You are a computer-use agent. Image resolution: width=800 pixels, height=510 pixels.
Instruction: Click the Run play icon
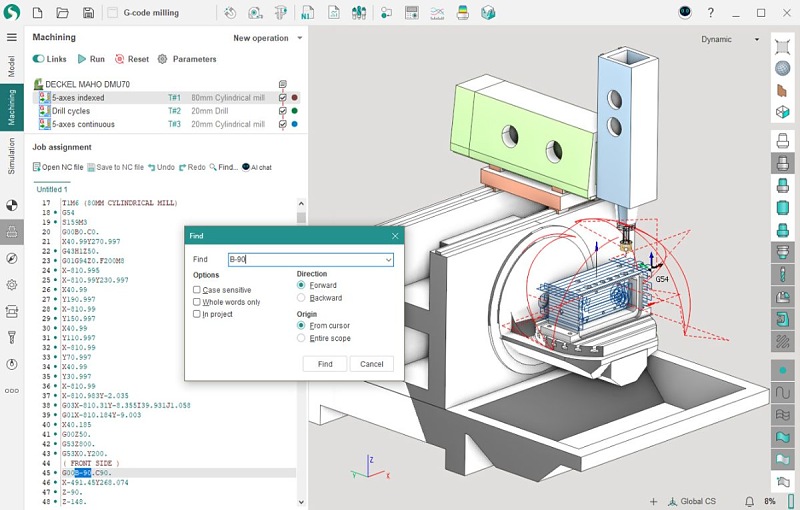click(x=83, y=59)
